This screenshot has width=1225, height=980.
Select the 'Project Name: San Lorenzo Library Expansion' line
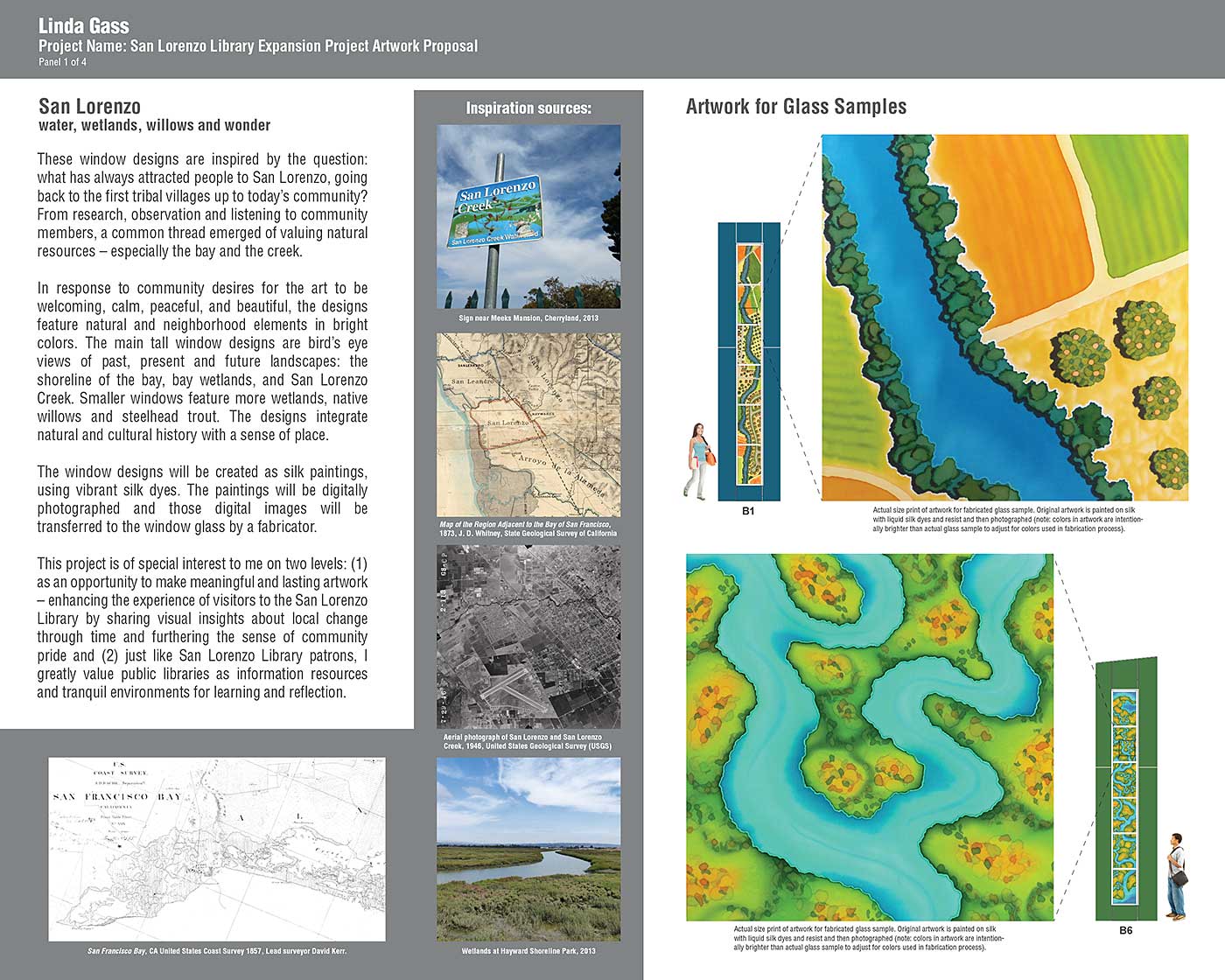tap(258, 46)
